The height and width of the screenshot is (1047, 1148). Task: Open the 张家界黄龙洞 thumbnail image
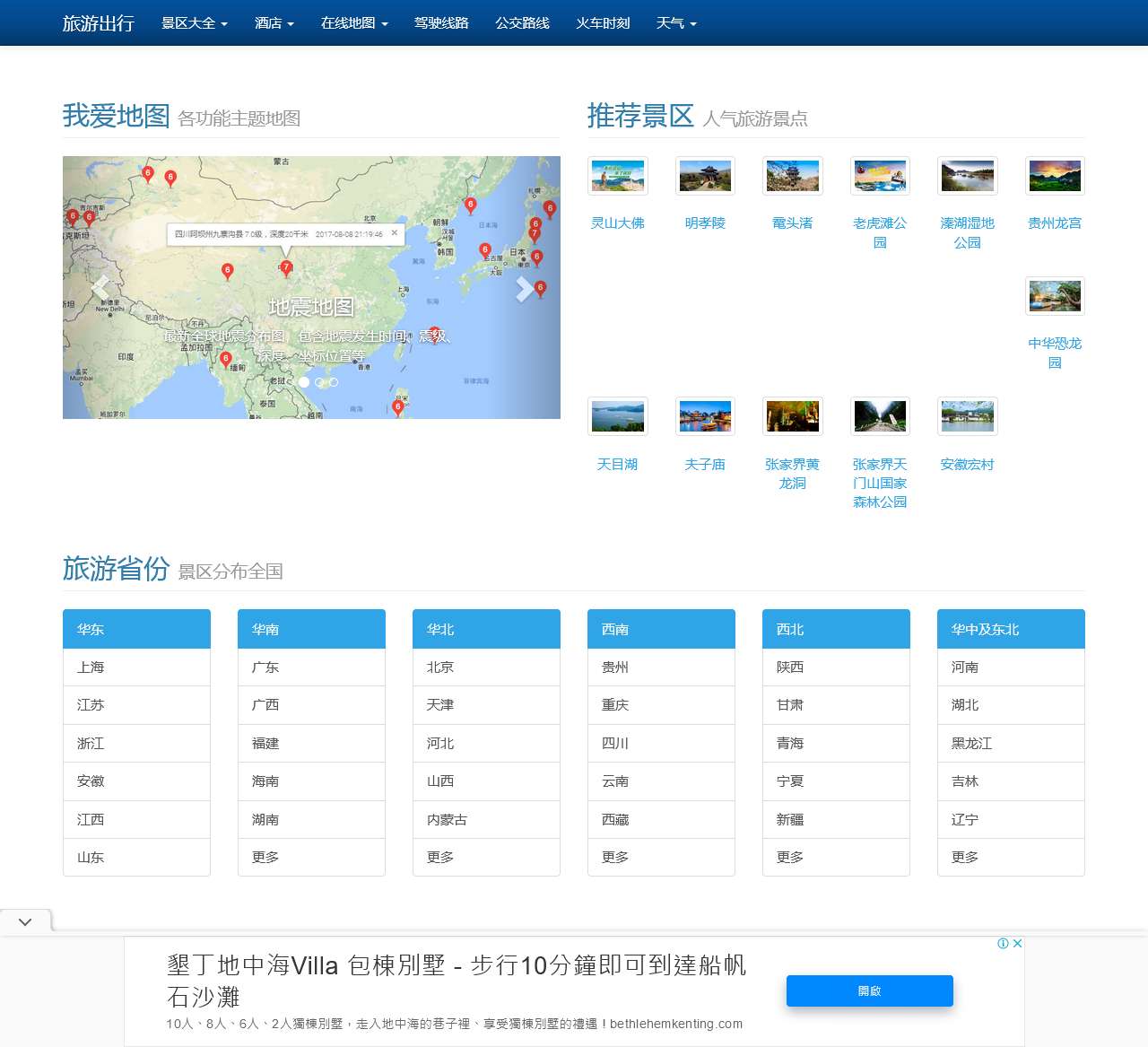click(x=793, y=416)
